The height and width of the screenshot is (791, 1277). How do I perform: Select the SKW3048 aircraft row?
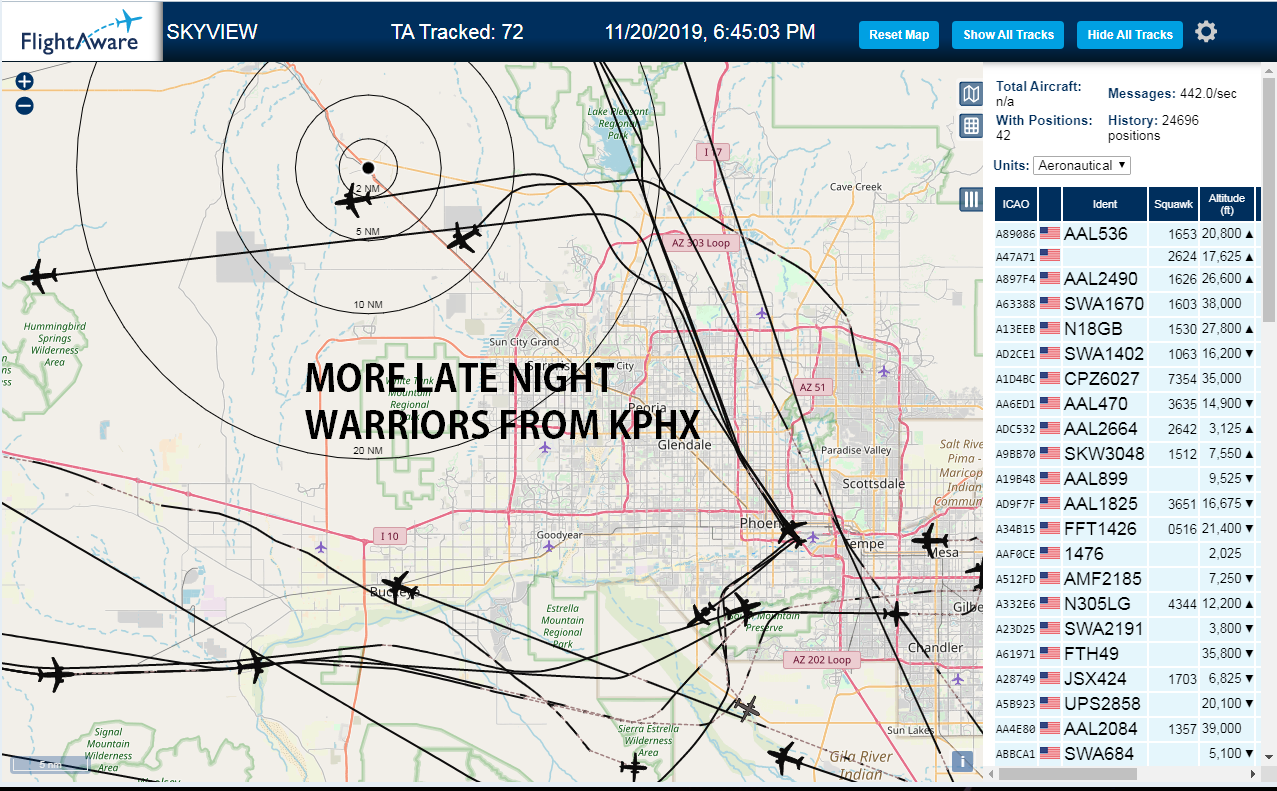tap(1127, 454)
